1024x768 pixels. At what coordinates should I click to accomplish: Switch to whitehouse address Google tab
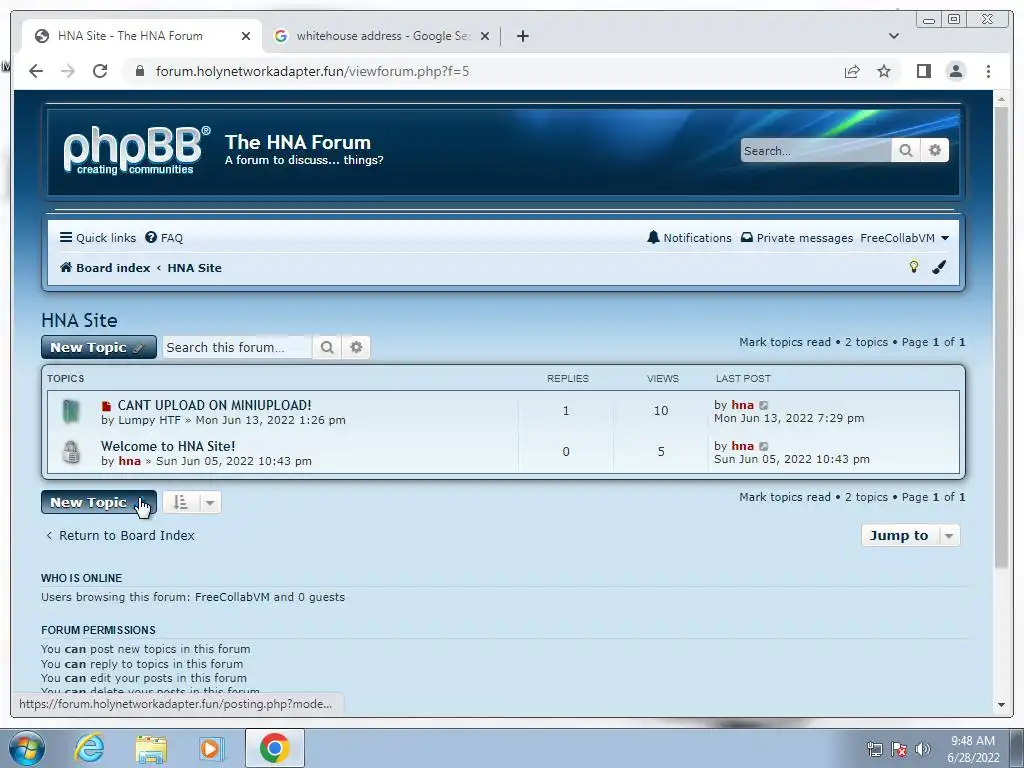(x=382, y=36)
